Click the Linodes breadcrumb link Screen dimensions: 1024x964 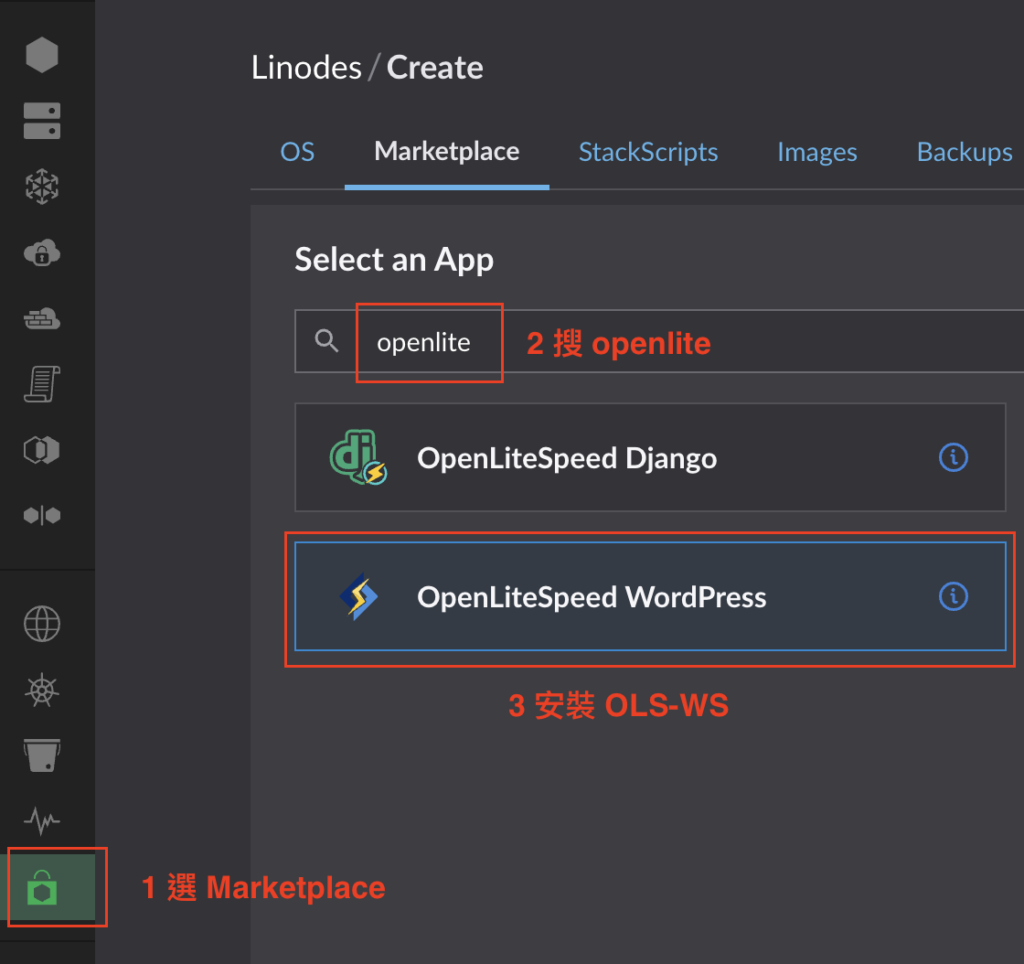tap(306, 68)
